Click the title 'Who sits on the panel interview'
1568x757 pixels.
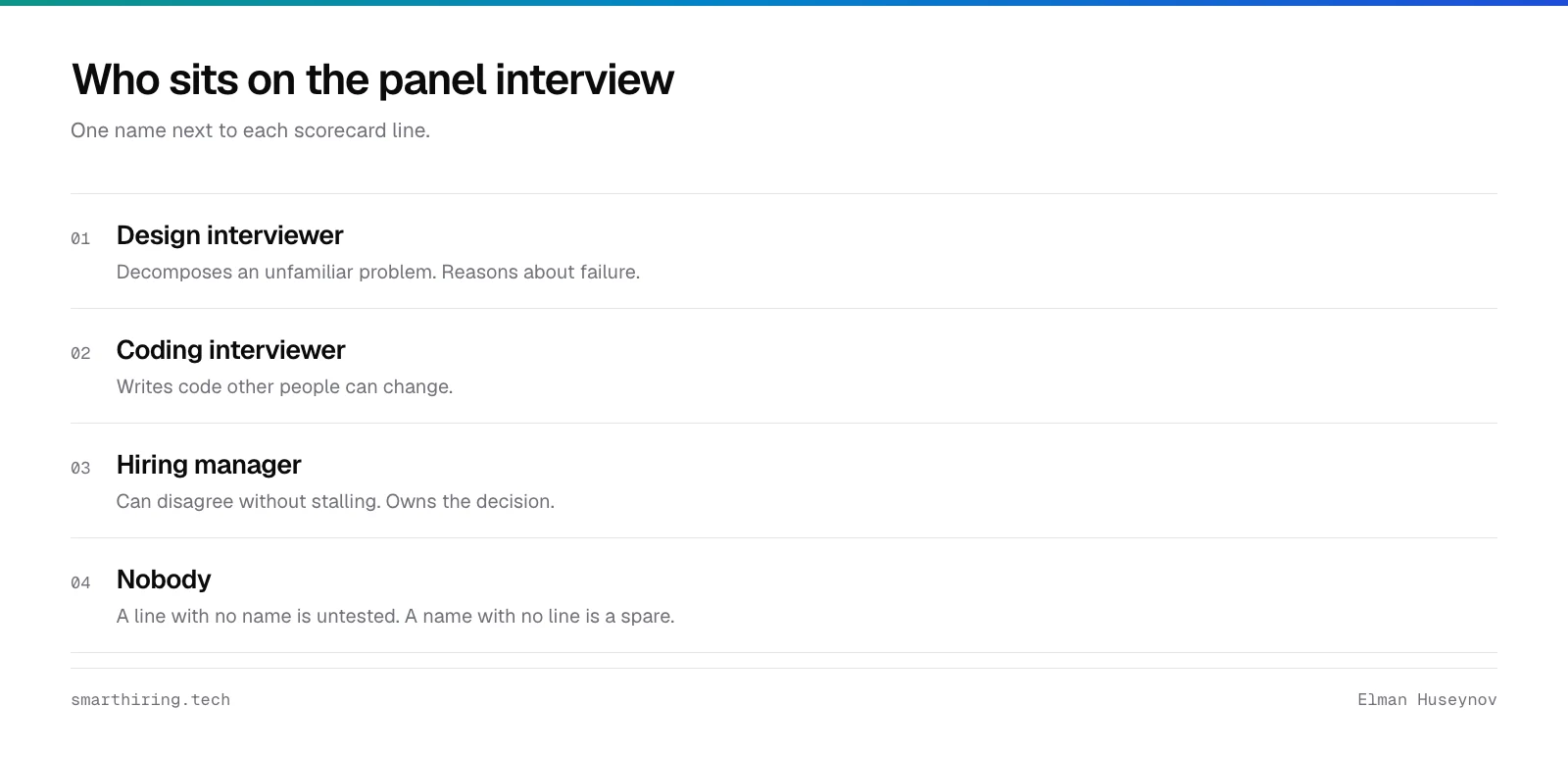[x=372, y=79]
